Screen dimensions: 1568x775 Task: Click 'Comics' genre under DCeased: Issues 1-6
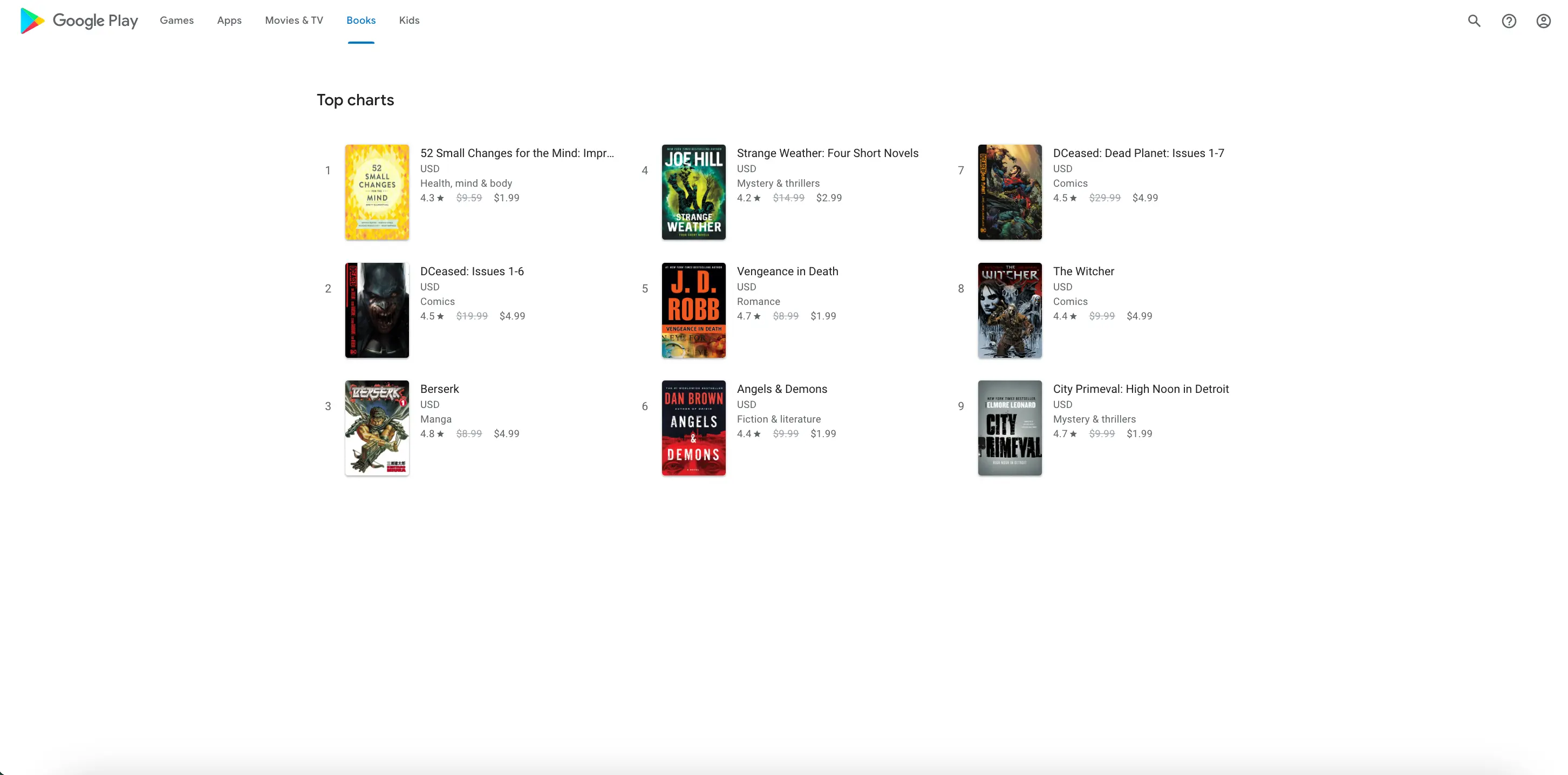click(x=437, y=301)
